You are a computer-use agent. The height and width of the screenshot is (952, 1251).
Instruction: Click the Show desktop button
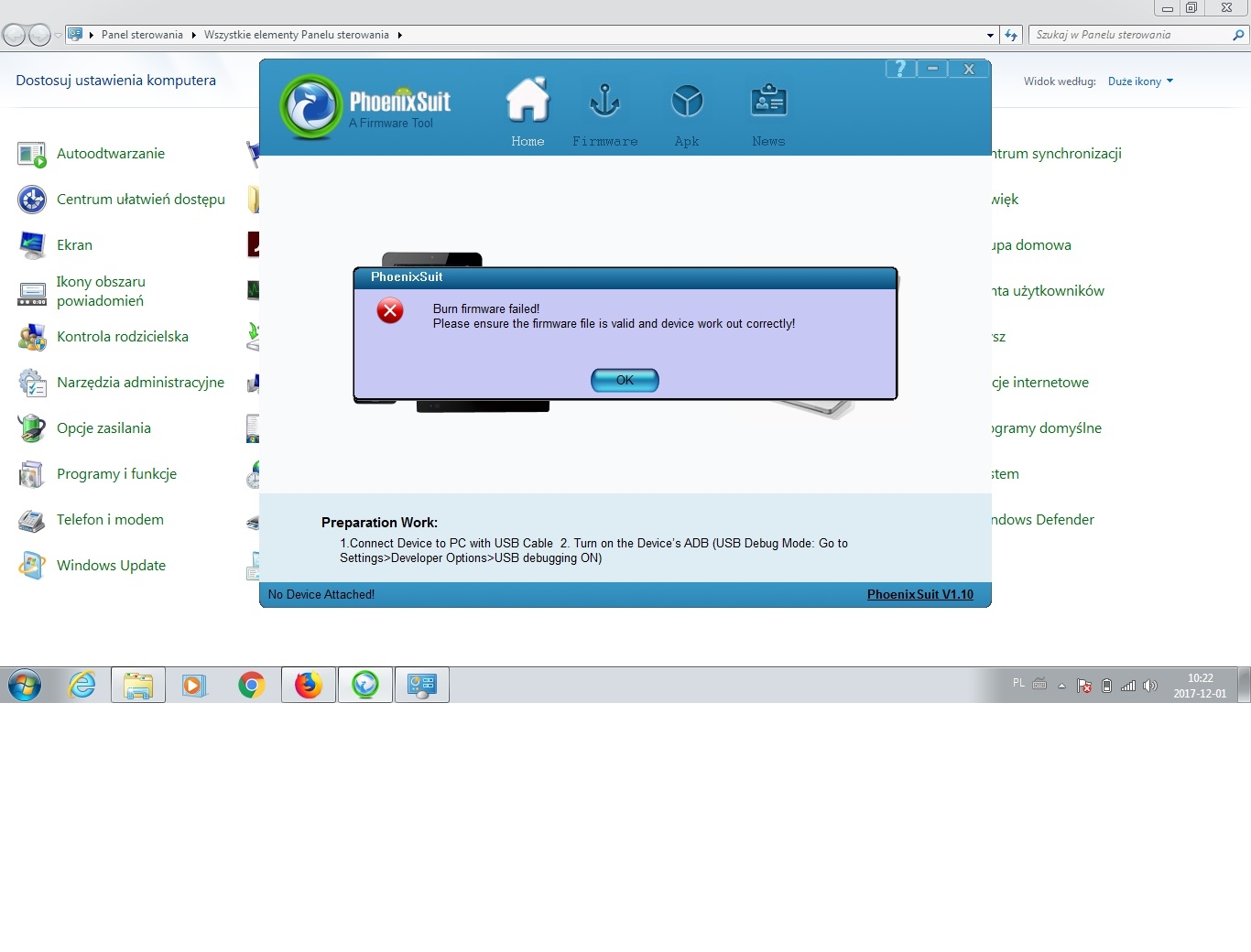tap(1244, 685)
